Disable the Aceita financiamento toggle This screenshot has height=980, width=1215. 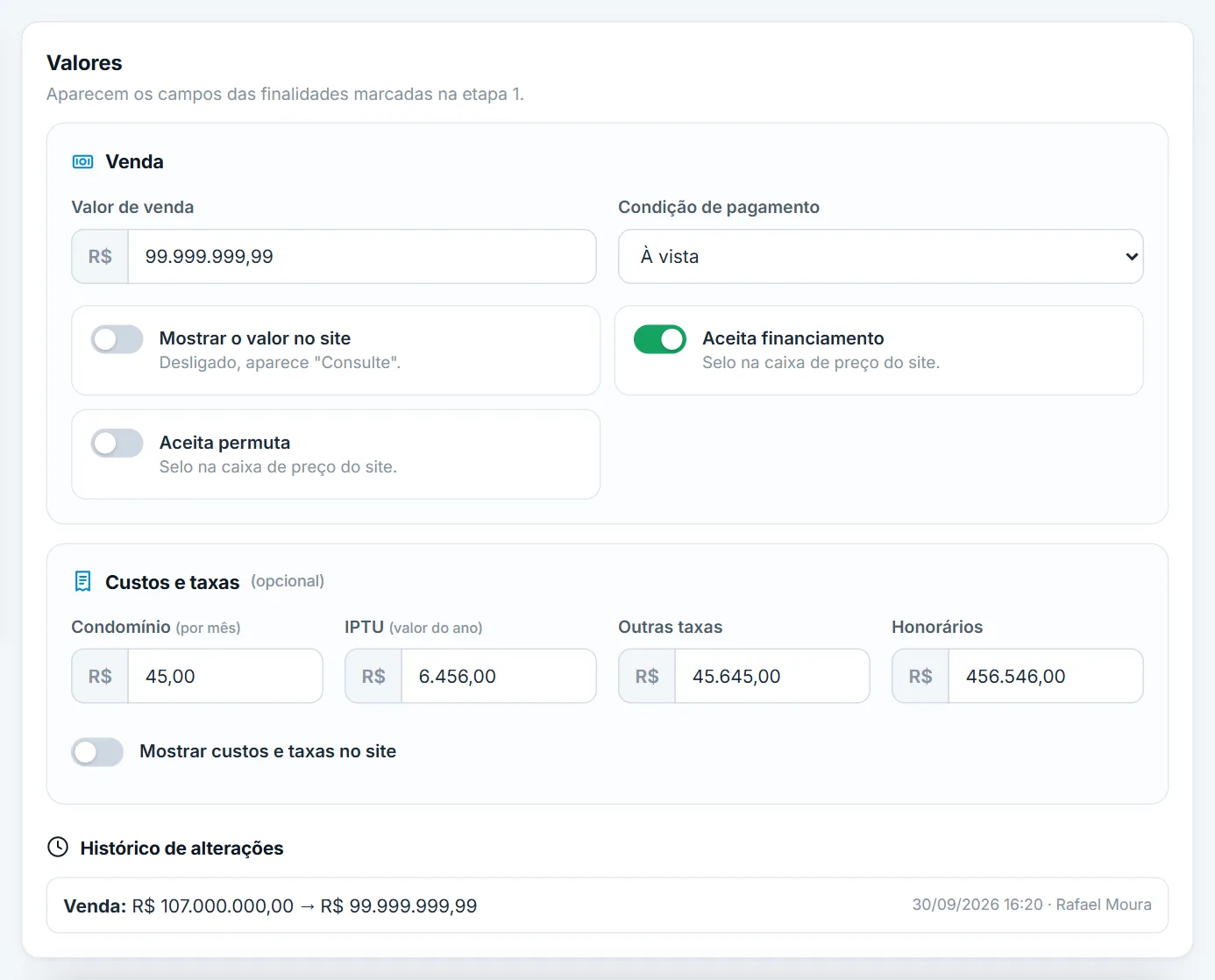pos(660,339)
